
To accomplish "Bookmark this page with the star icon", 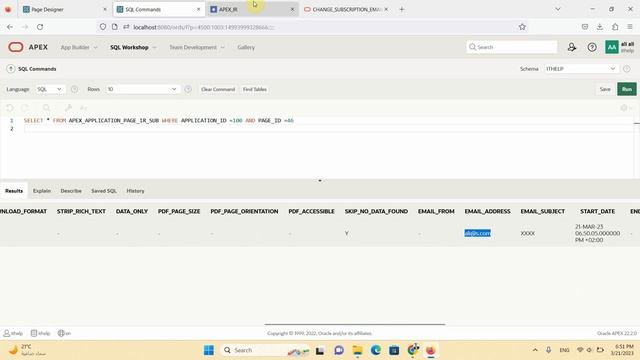I will click(x=522, y=27).
